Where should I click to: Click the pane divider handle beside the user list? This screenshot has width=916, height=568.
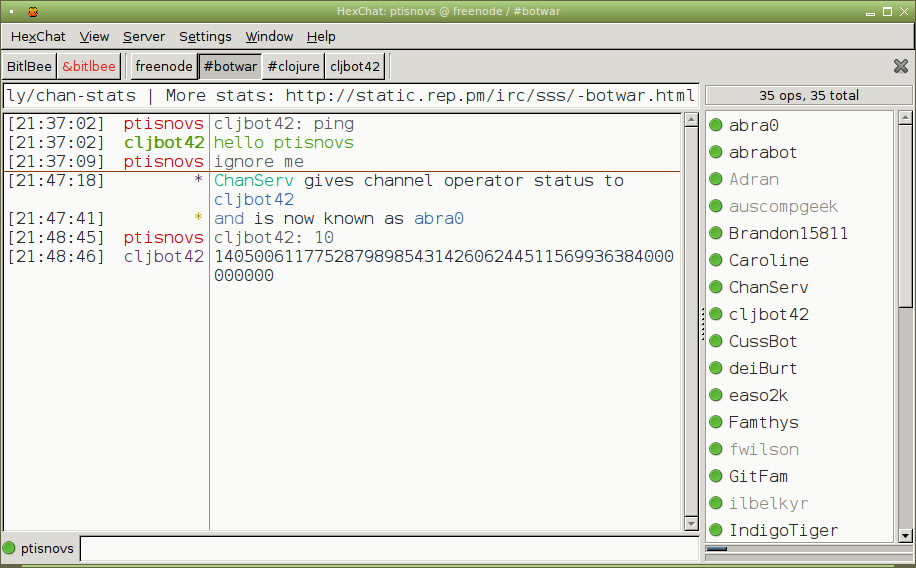coord(702,324)
